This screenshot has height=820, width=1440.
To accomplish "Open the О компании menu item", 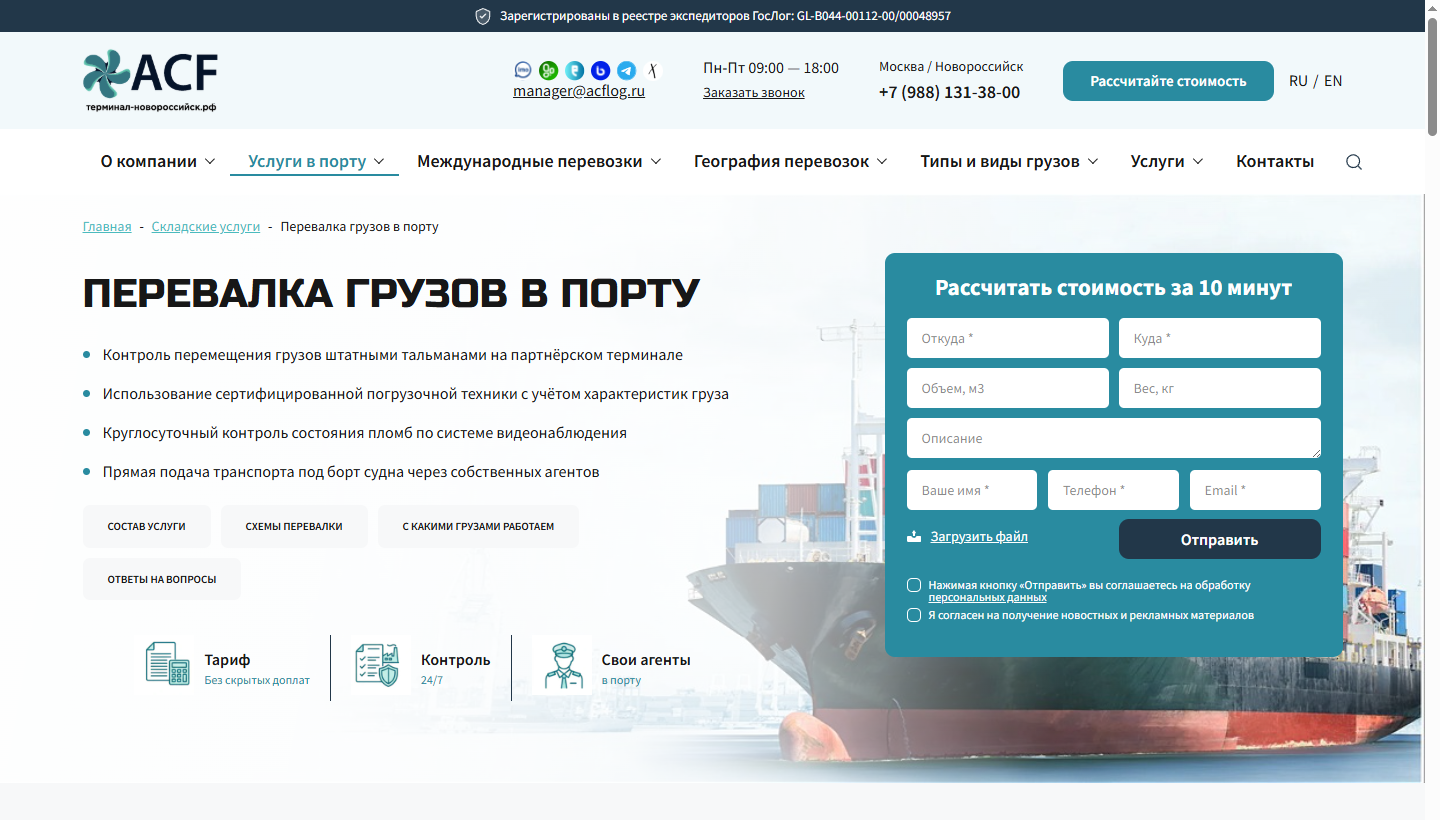I will click(x=149, y=161).
